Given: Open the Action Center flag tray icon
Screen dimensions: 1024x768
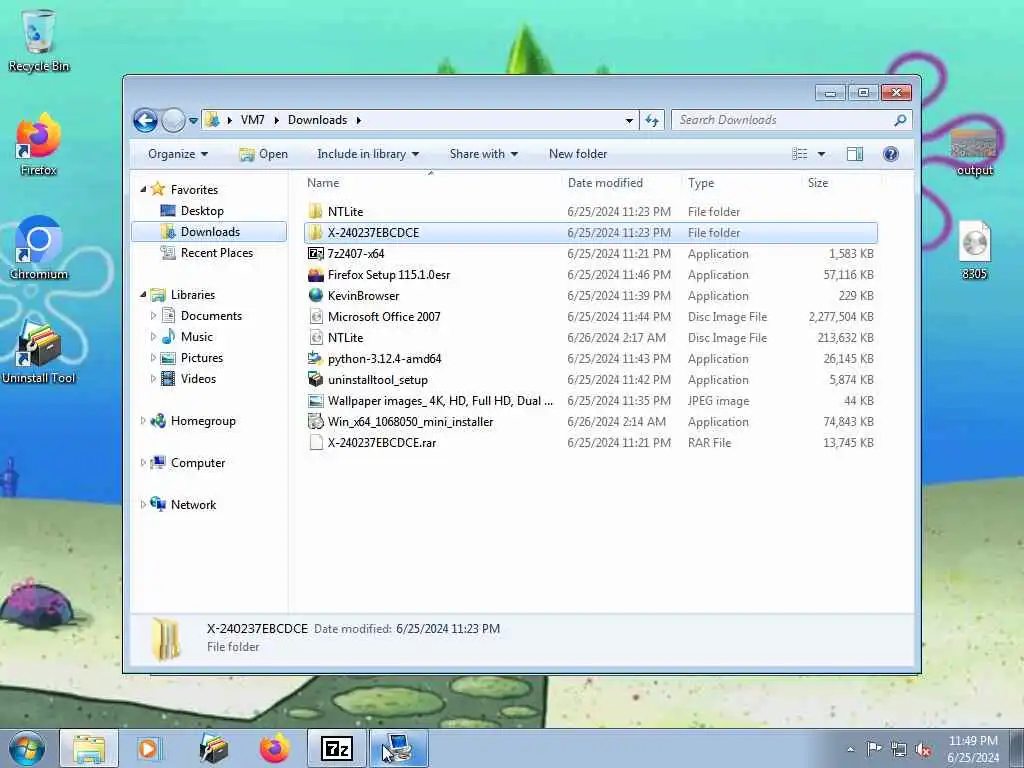Looking at the screenshot, I should (x=874, y=749).
